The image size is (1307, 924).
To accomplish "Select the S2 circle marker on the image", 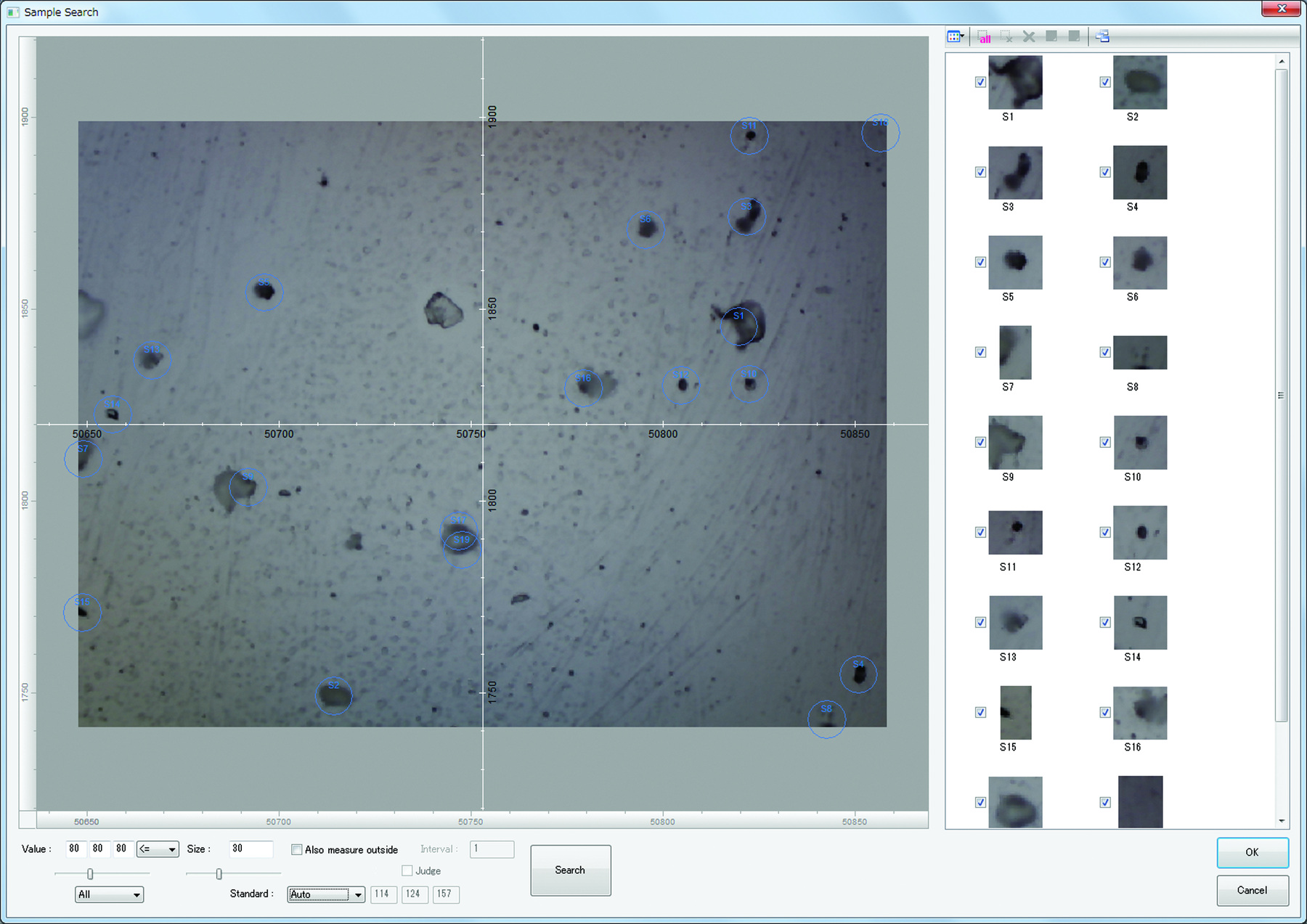I will [334, 696].
